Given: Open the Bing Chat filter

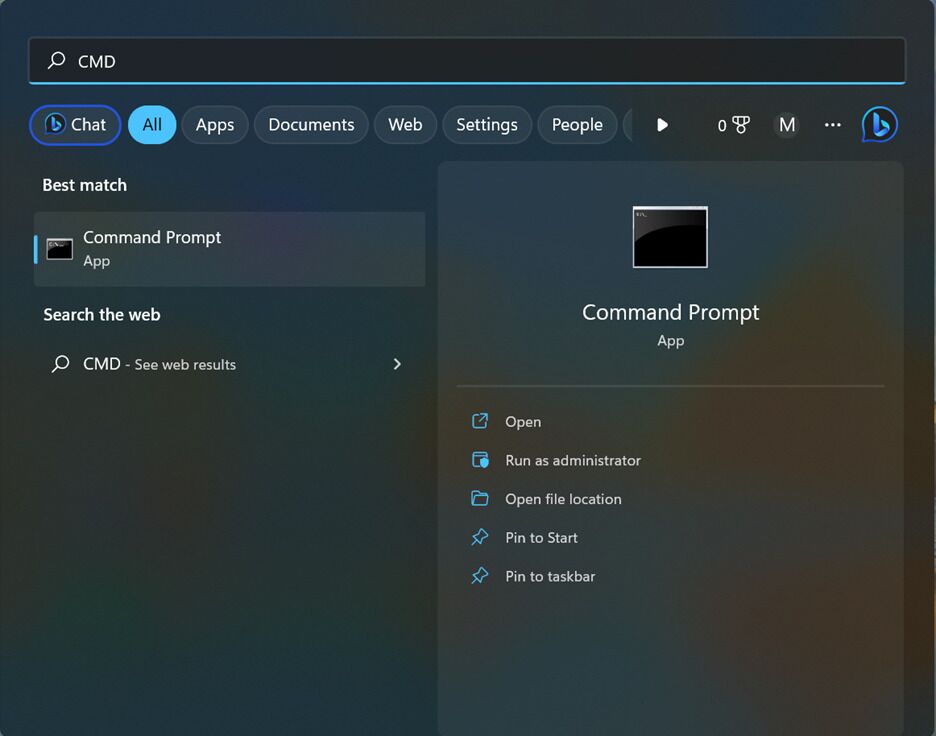Looking at the screenshot, I should click(x=75, y=125).
